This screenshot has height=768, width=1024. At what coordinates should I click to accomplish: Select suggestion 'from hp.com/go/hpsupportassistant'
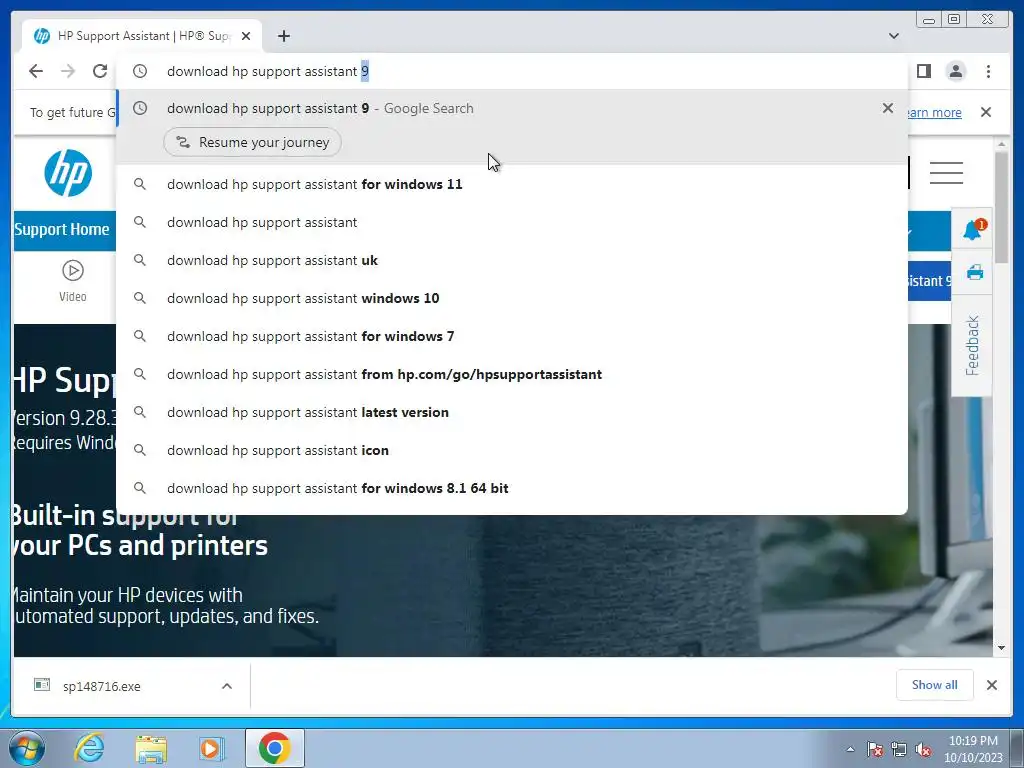tap(511, 374)
